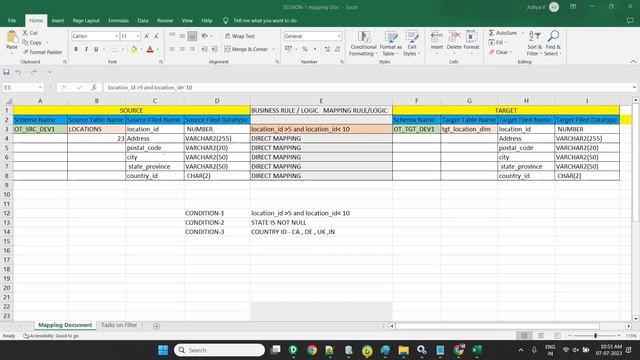This screenshot has height=360, width=640.
Task: Click the Undo arrow
Action: point(18,72)
